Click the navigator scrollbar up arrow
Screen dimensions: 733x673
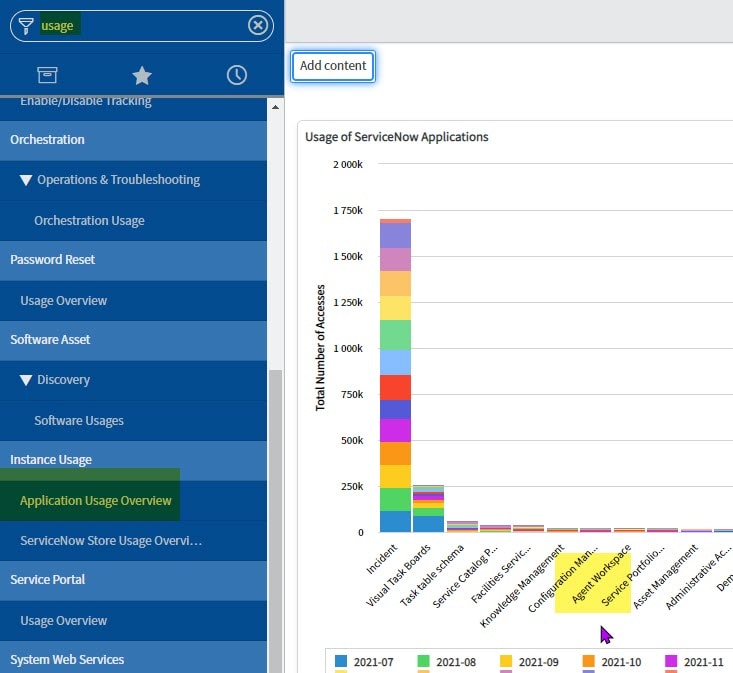point(275,107)
